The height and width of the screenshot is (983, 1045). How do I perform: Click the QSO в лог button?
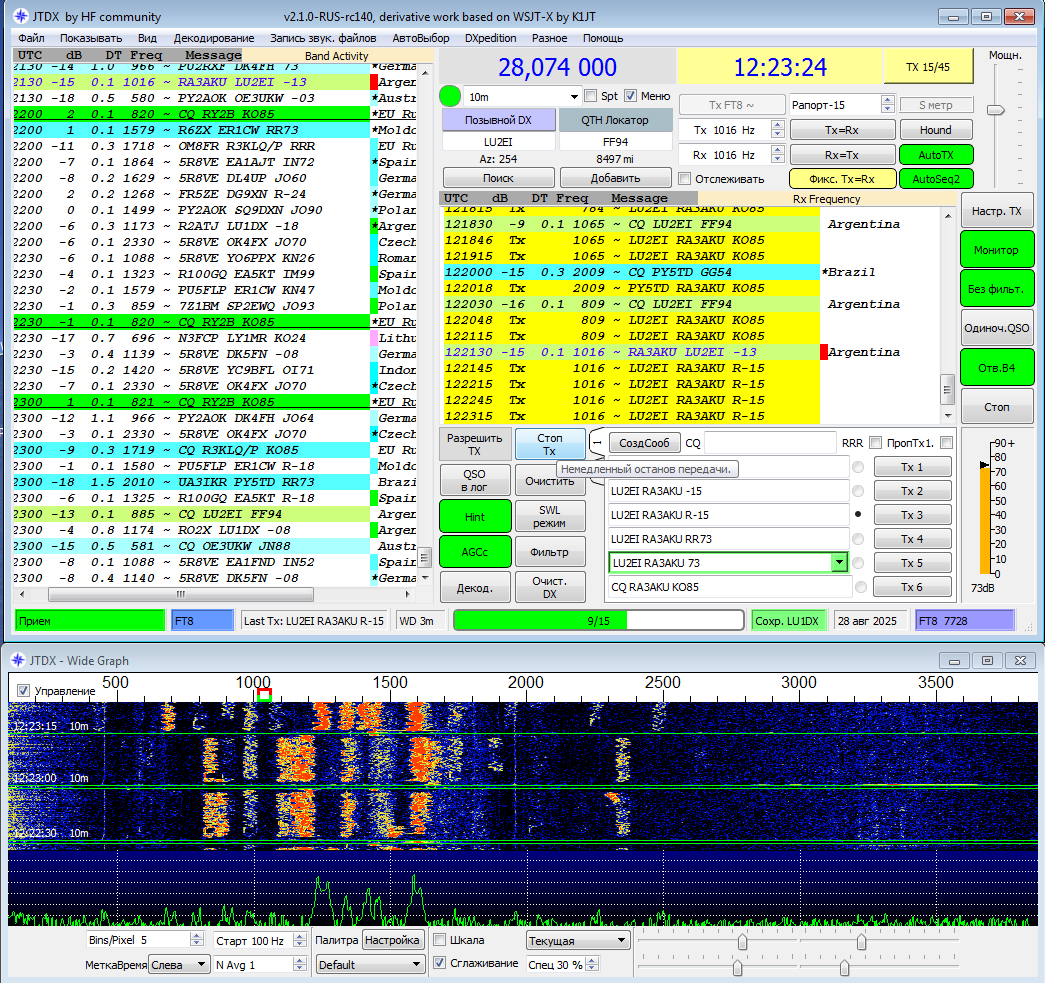click(474, 480)
